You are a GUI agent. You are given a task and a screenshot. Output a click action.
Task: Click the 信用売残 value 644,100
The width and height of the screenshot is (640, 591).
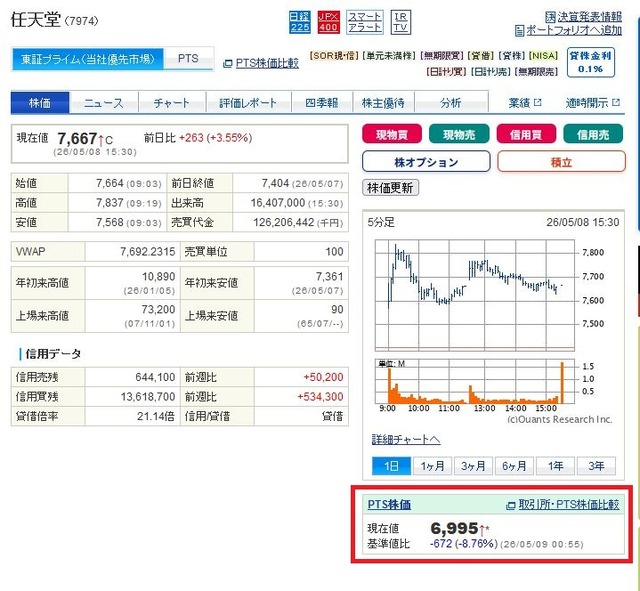[x=155, y=377]
